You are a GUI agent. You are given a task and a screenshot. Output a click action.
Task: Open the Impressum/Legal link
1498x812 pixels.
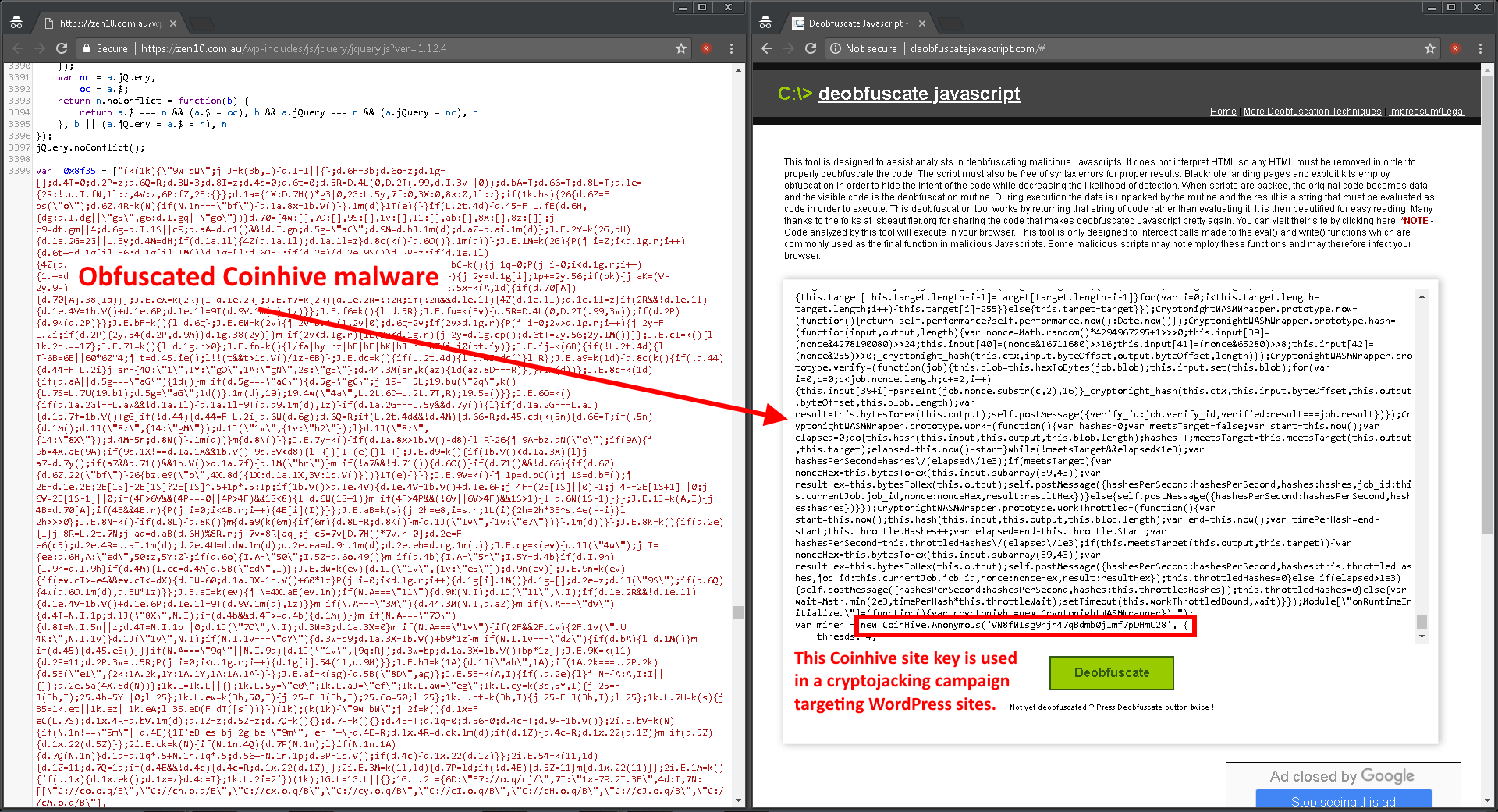[1426, 112]
